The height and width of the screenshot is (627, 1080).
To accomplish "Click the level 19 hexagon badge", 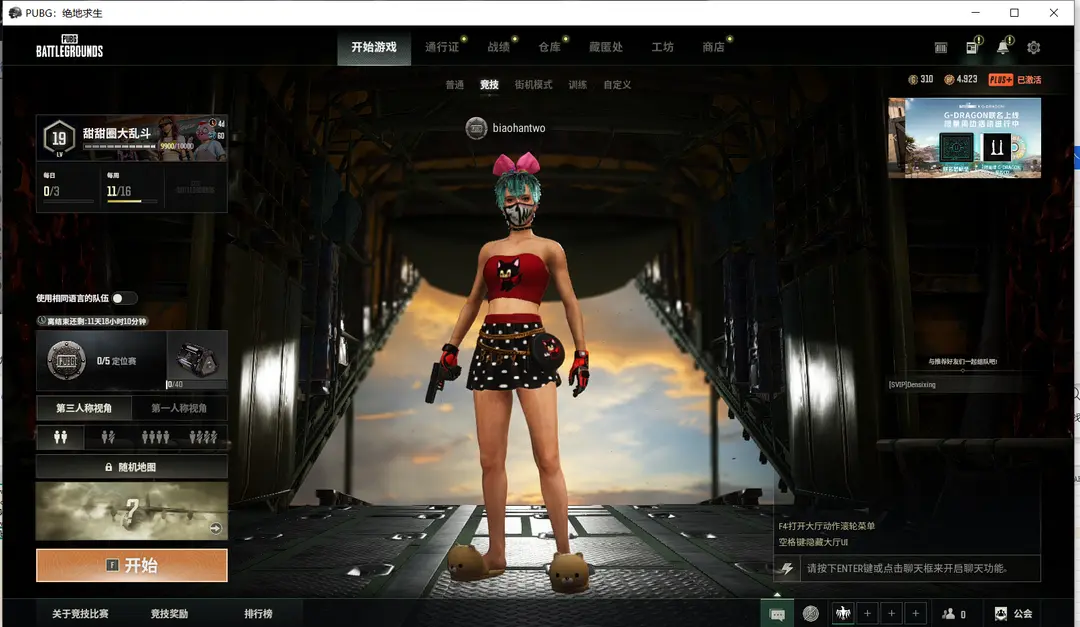I will [59, 138].
